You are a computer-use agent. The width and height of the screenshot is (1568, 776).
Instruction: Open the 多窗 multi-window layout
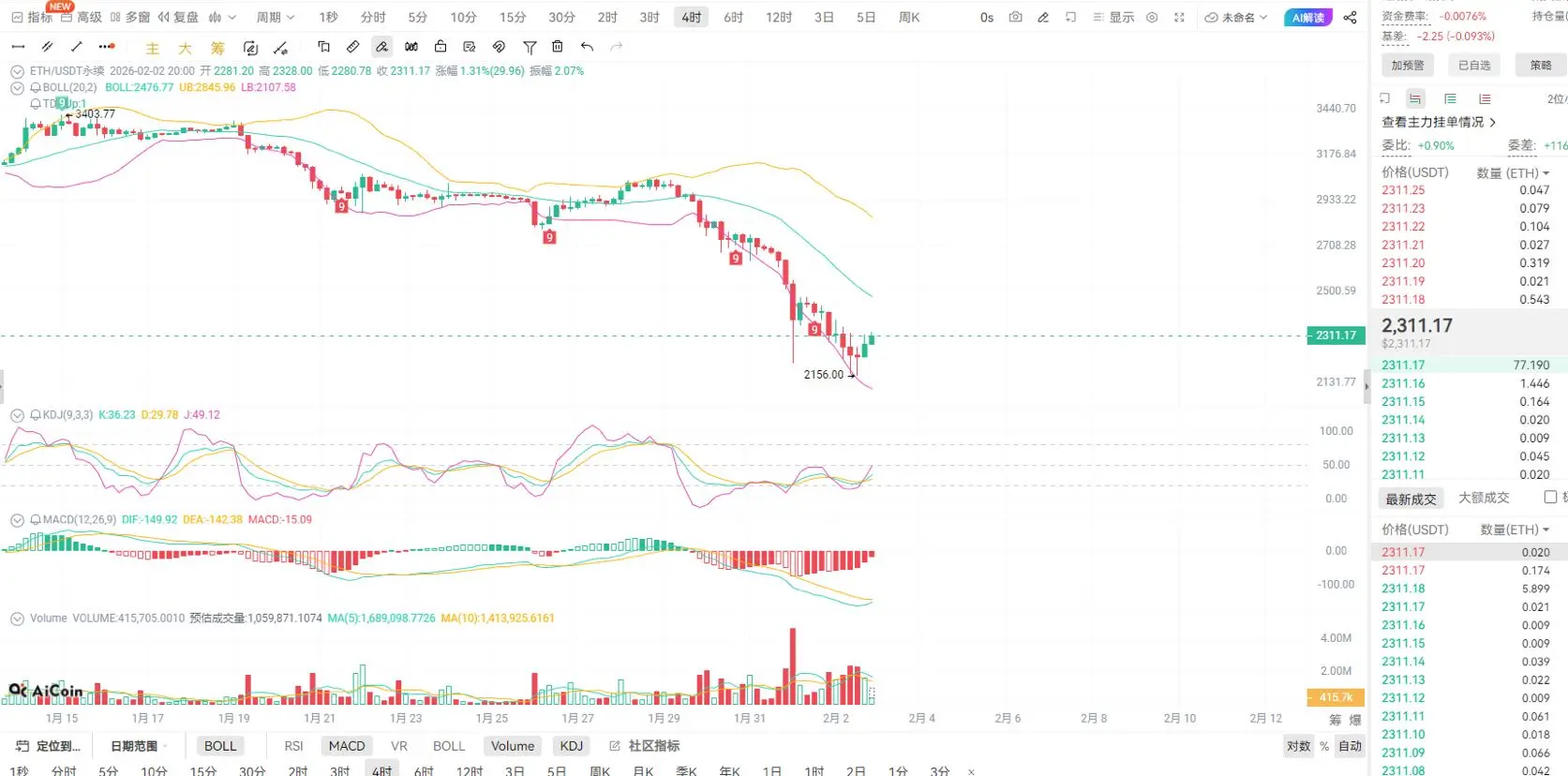point(129,17)
